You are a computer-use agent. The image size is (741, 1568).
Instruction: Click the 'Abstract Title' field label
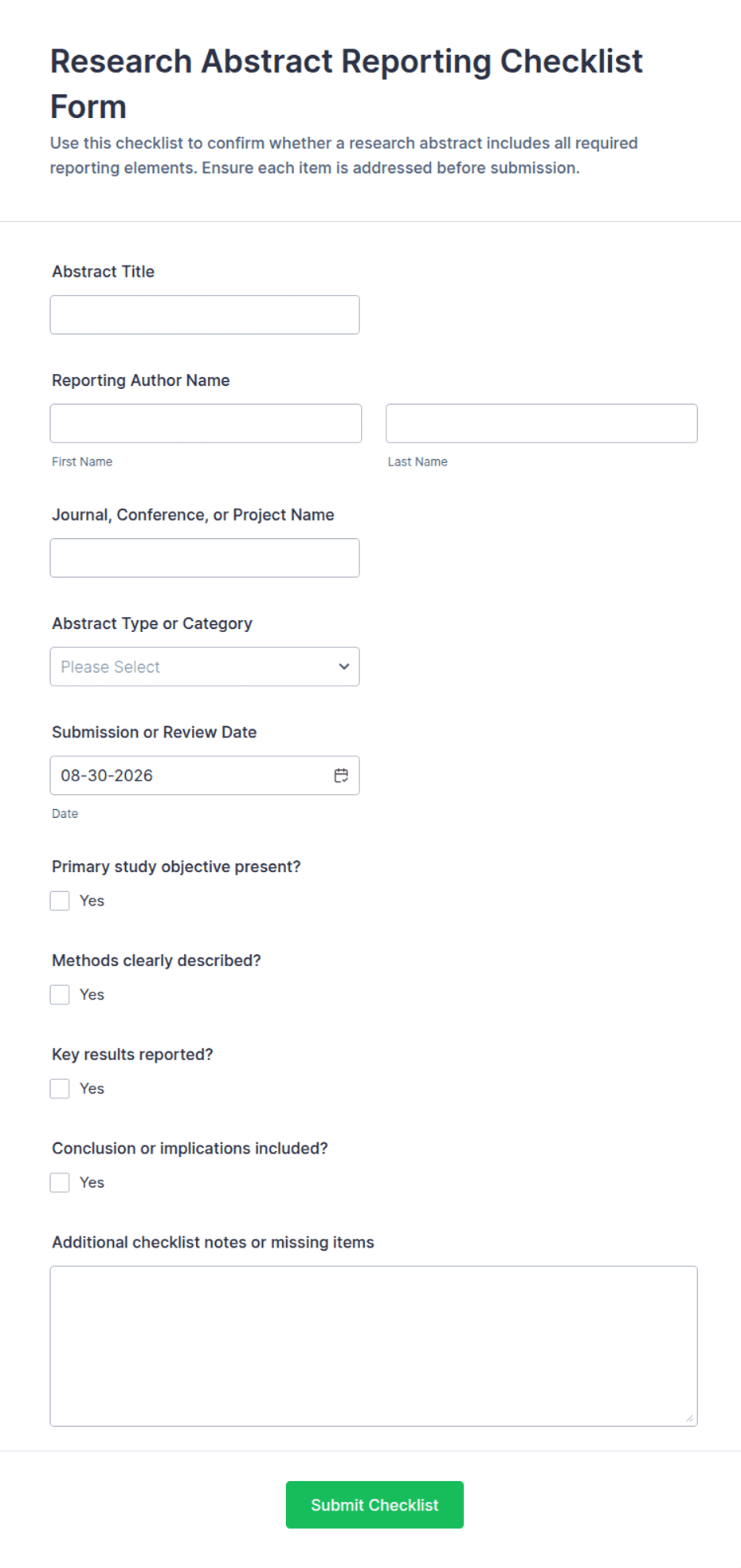coord(104,272)
